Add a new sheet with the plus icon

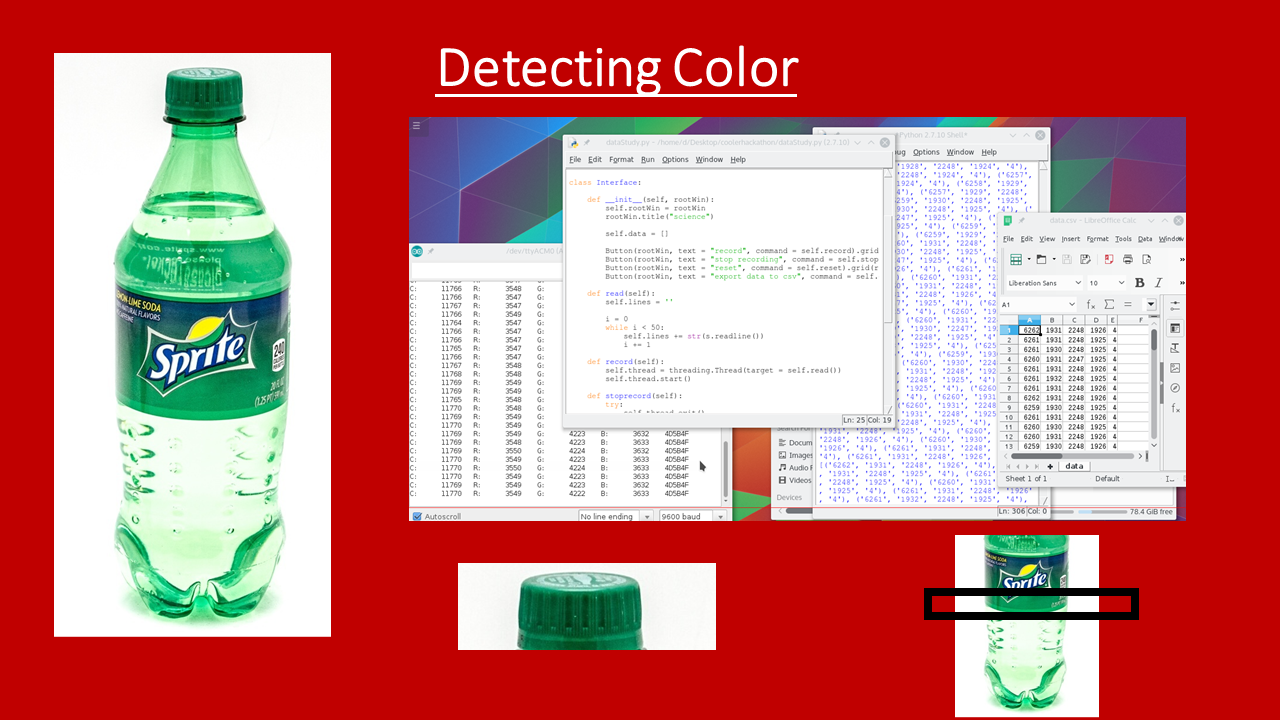[x=1050, y=467]
